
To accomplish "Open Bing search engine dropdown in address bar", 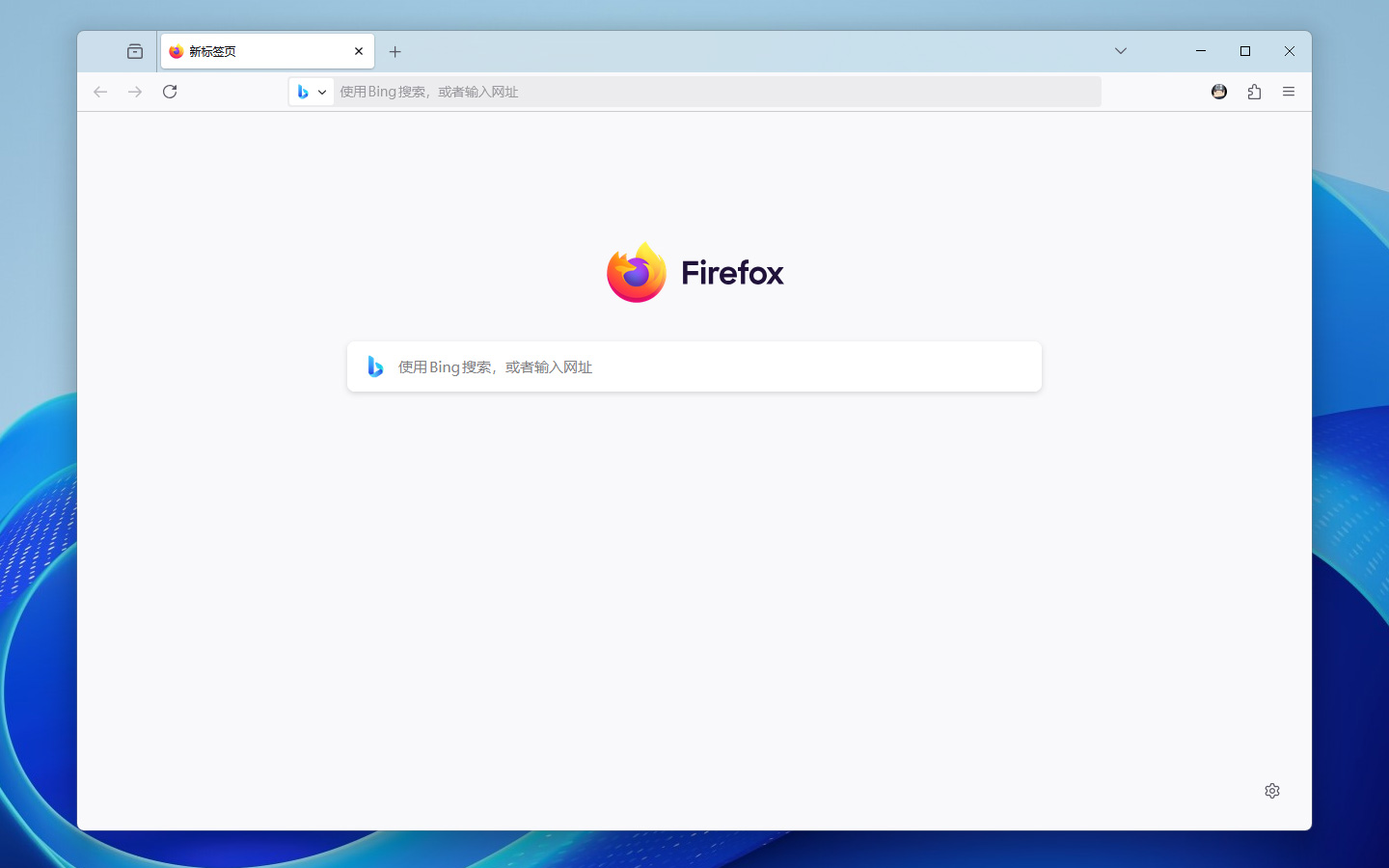I will 312,92.
